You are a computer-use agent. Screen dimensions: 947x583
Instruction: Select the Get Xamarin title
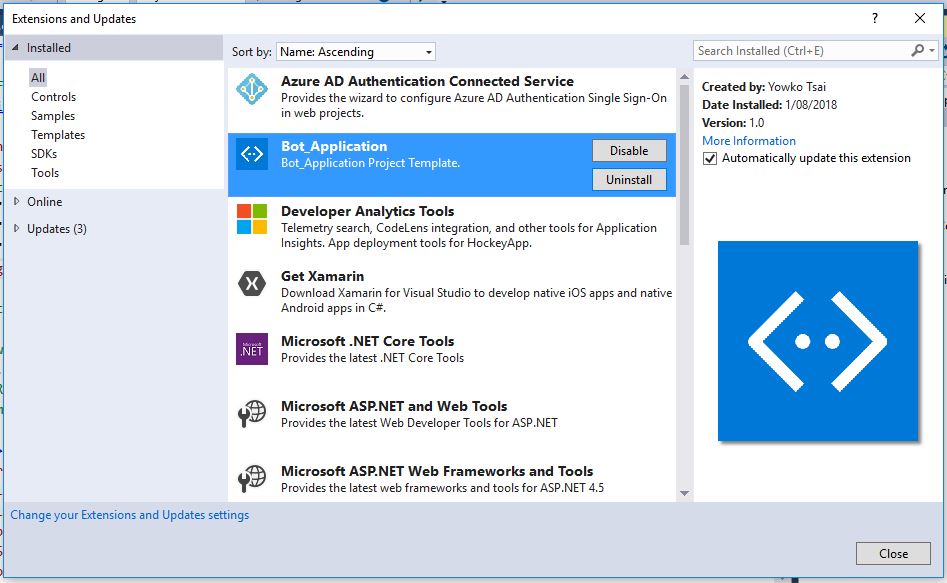[323, 276]
